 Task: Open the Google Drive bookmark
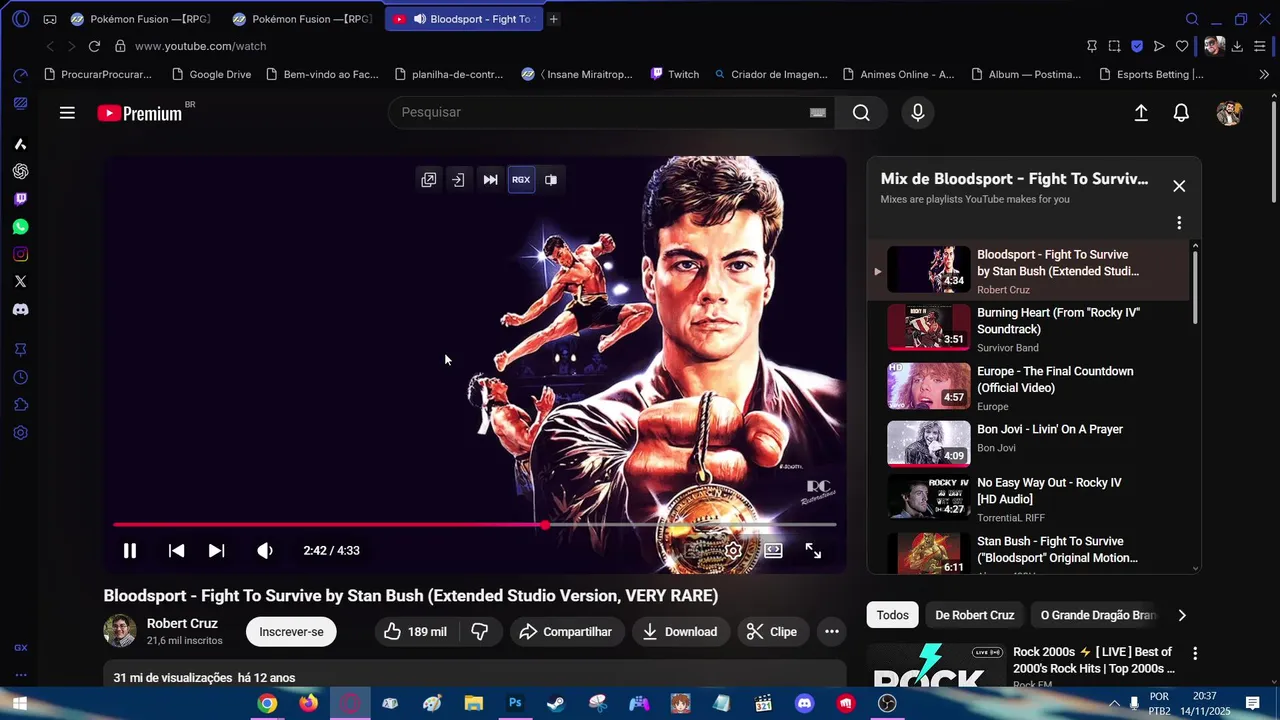211,74
